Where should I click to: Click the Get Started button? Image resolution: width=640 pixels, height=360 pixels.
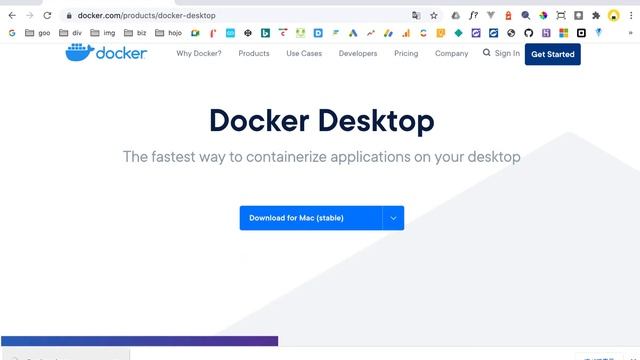[x=553, y=54]
